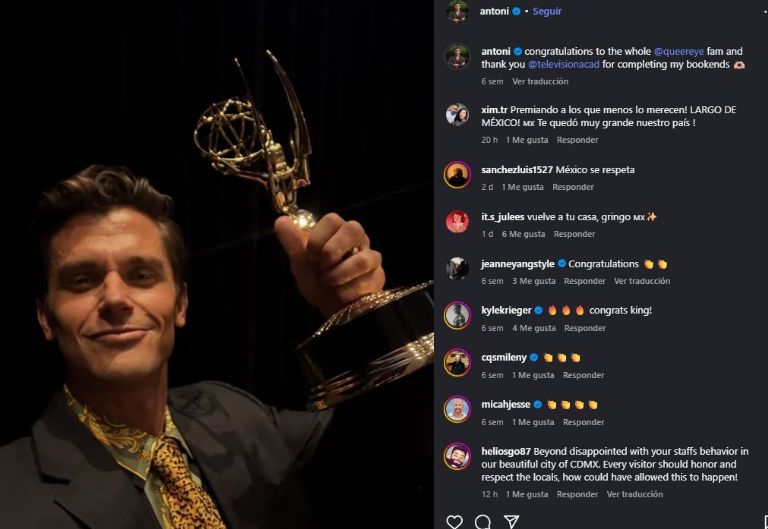Open antoni's header profile avatar
This screenshot has height=529, width=768.
click(x=457, y=12)
